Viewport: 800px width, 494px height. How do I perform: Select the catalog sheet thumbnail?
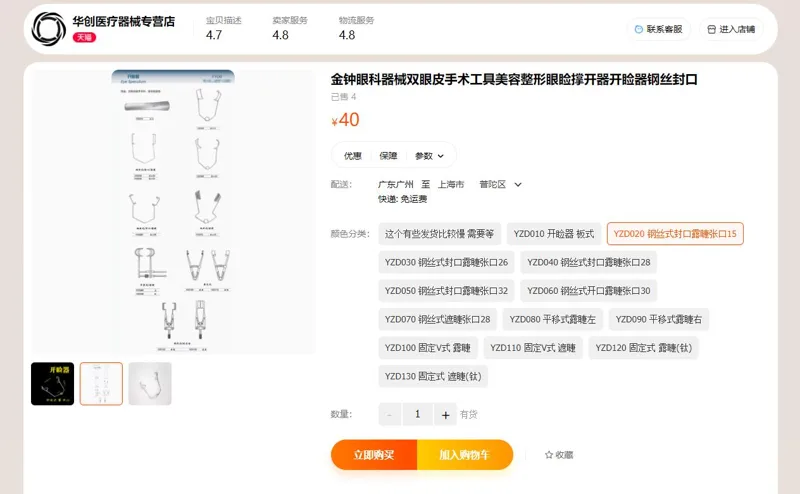tap(102, 384)
